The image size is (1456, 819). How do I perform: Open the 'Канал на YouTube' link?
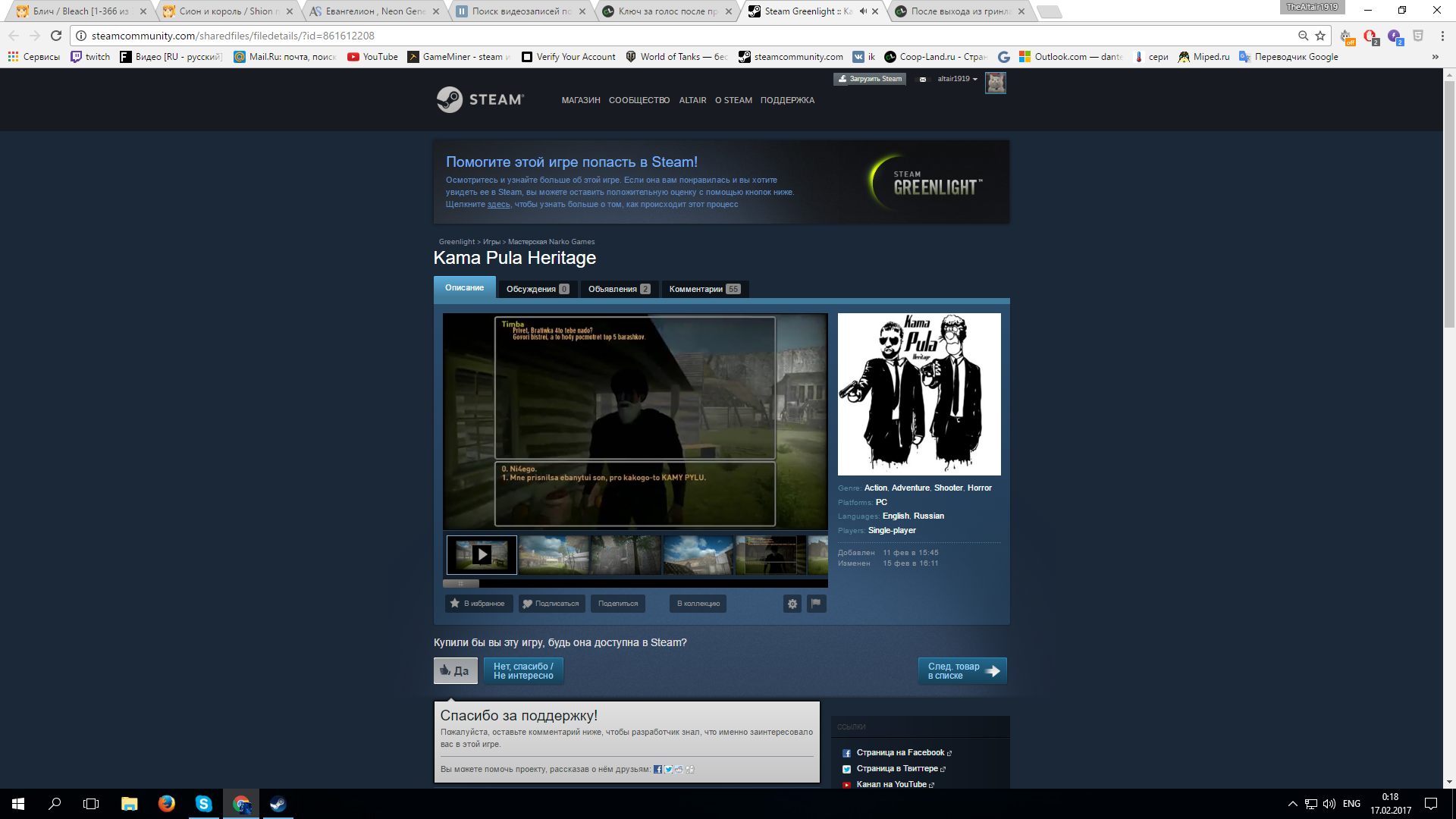891,785
